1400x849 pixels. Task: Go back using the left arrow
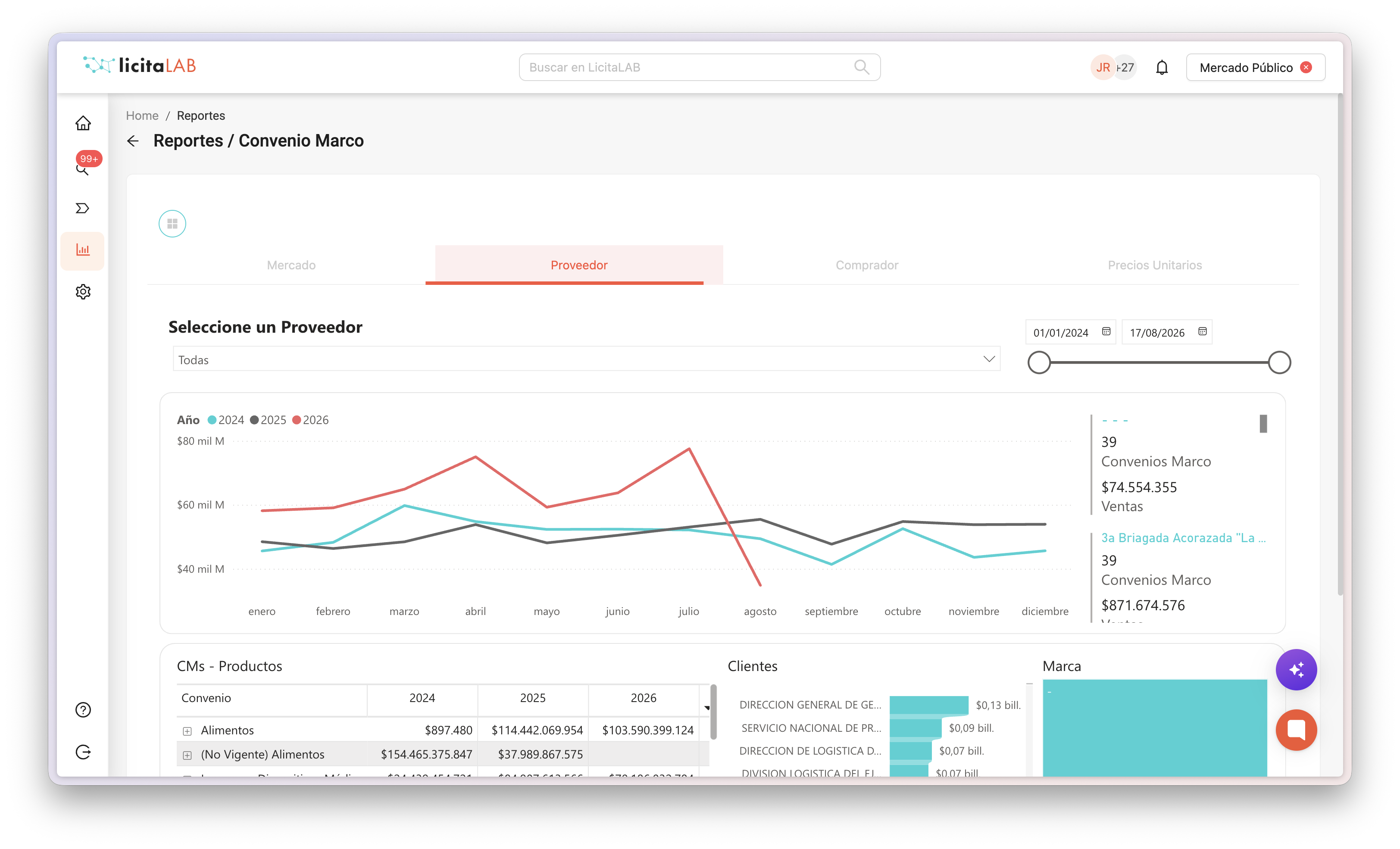click(133, 141)
